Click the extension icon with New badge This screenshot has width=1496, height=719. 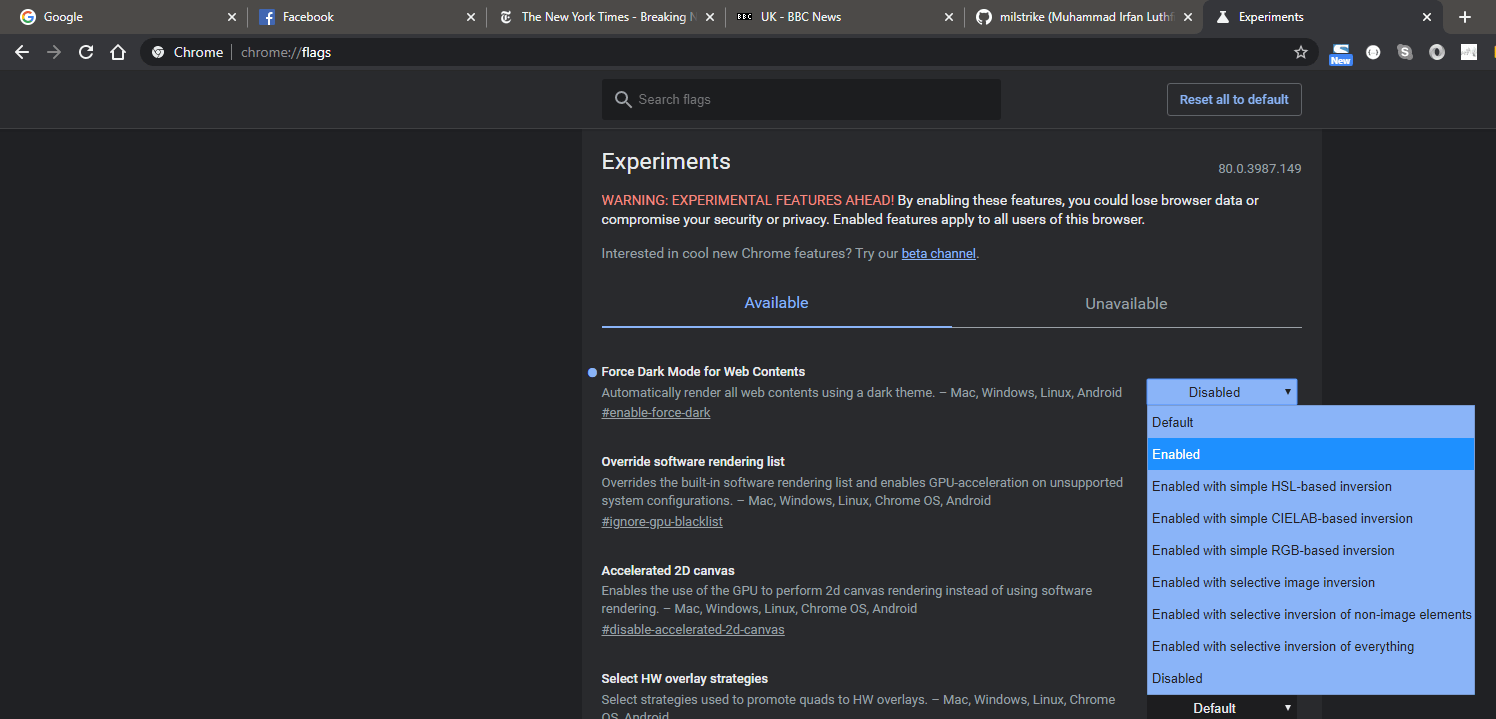pyautogui.click(x=1341, y=54)
